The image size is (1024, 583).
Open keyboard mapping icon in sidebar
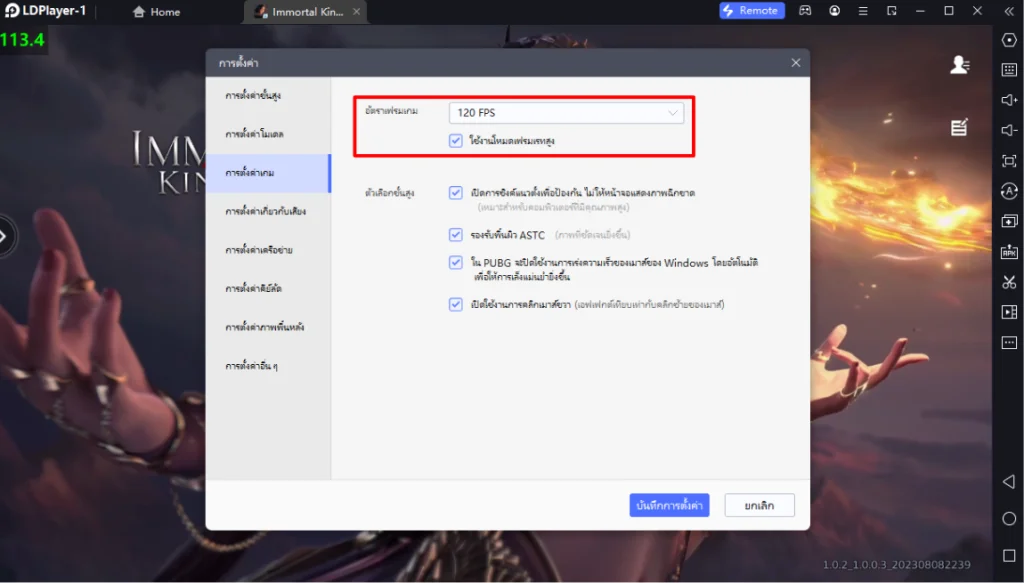click(1009, 70)
